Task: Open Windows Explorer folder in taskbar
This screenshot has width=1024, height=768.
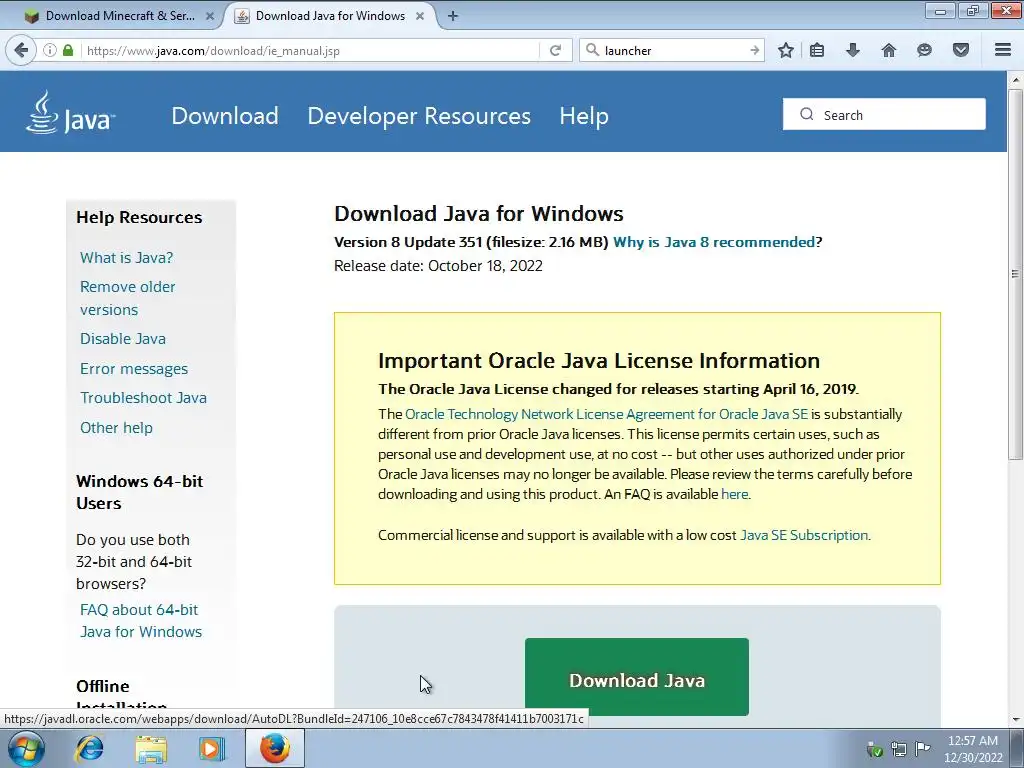Action: click(151, 748)
